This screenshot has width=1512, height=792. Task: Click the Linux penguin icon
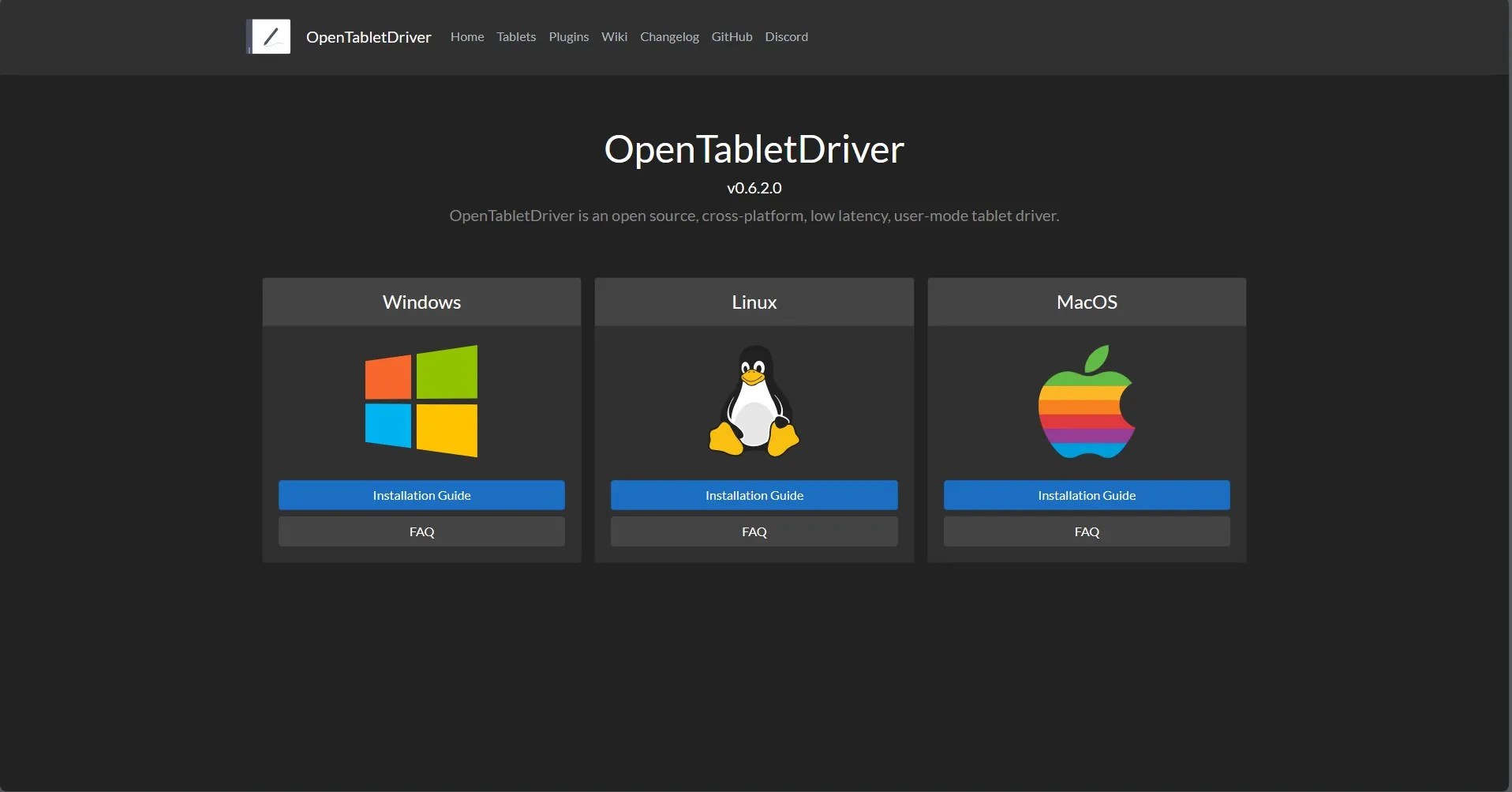point(754,401)
